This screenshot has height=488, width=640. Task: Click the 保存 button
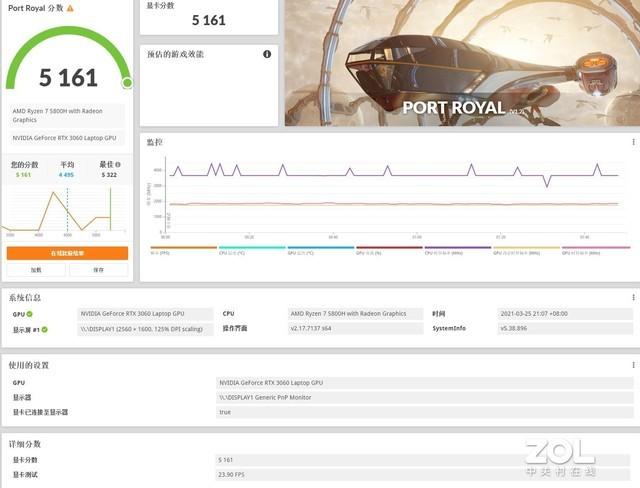[98, 270]
